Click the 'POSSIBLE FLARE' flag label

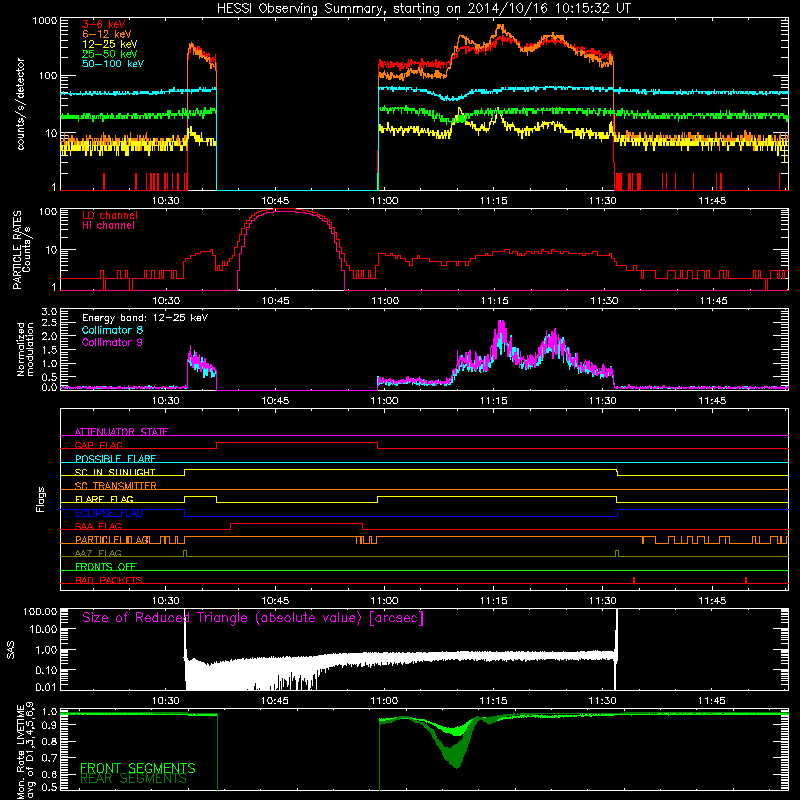(115, 459)
